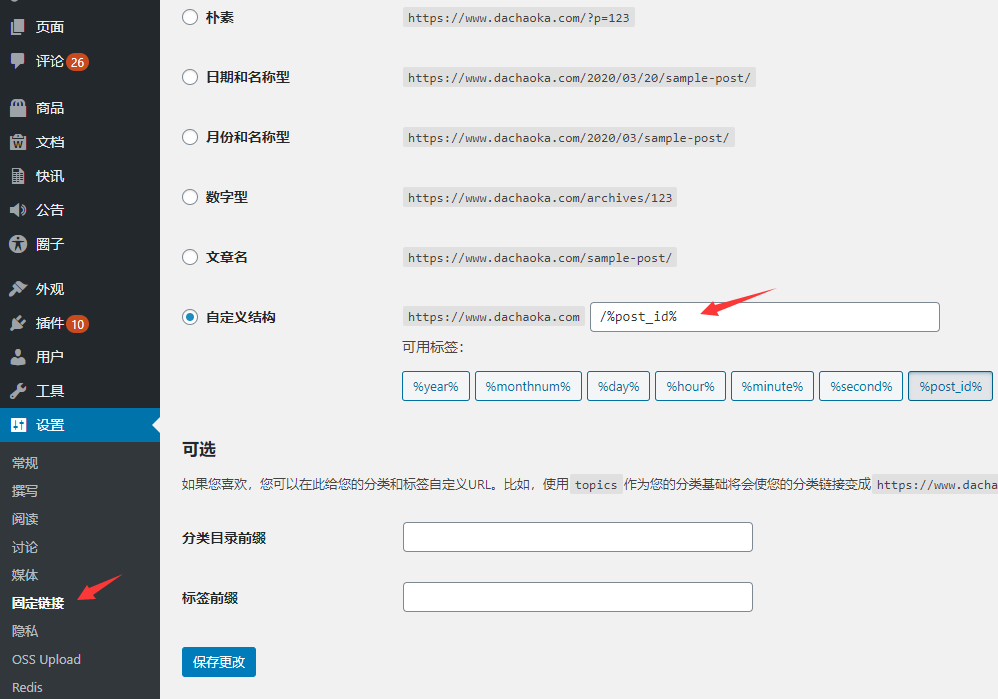Image resolution: width=998 pixels, height=699 pixels.
Task: Insert the %hour% tag
Action: click(691, 386)
